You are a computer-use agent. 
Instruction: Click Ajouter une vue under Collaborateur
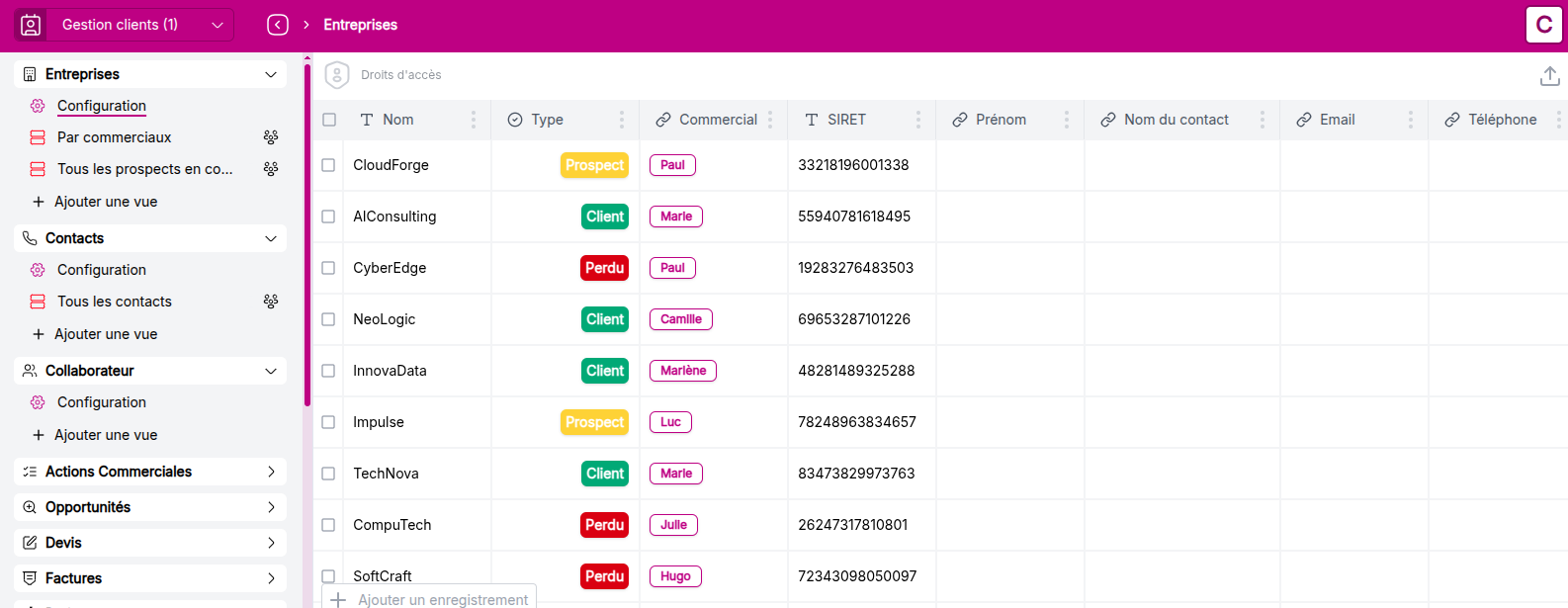coord(106,435)
